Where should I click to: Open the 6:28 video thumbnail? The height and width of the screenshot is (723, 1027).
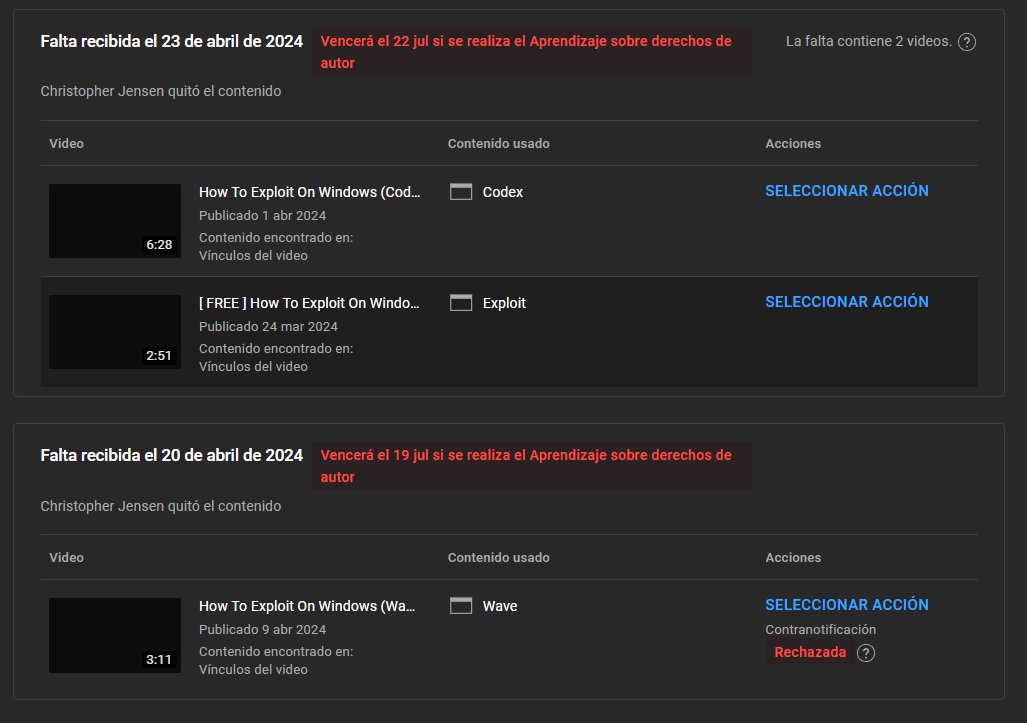(x=115, y=221)
